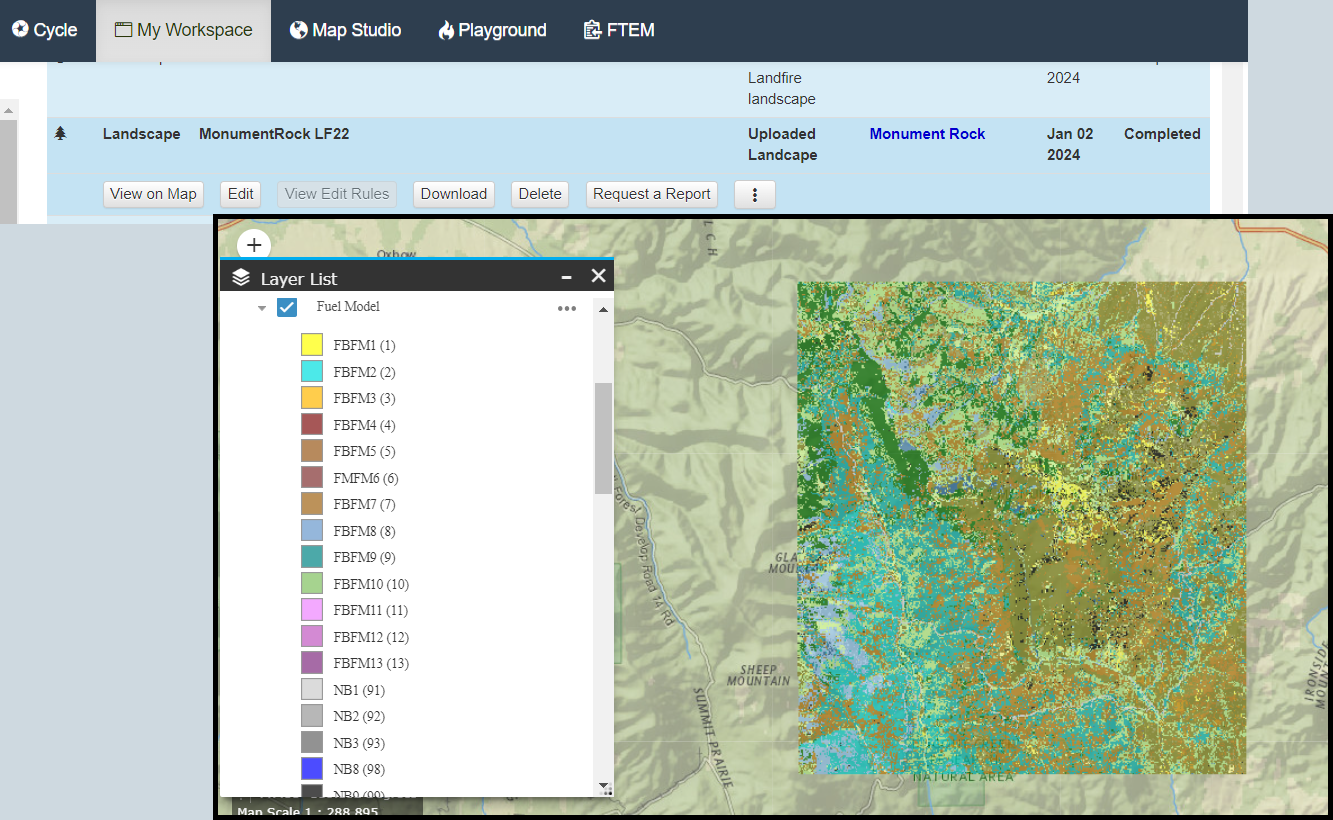This screenshot has width=1333, height=820.
Task: Click the Layer List stack icon
Action: coord(241,278)
